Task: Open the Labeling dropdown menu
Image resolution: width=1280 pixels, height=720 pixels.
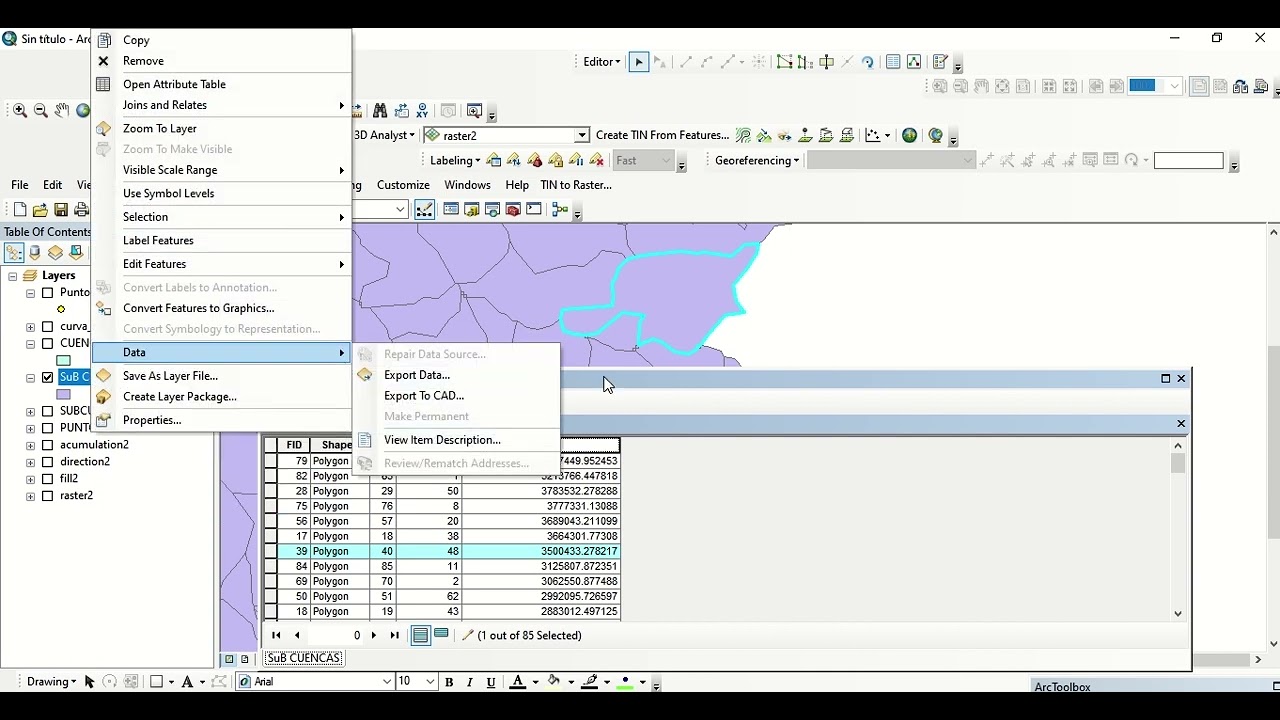Action: point(455,161)
